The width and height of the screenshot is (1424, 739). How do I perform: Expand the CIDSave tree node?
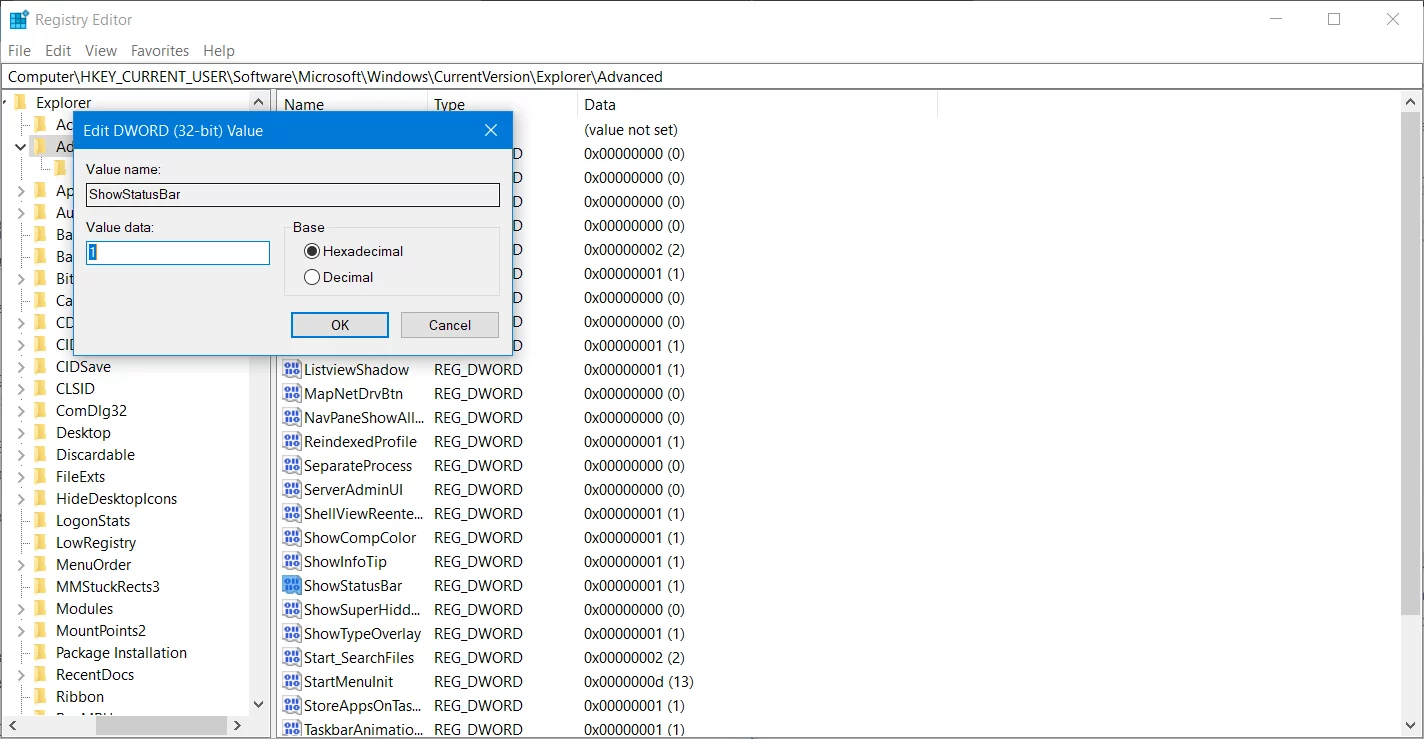click(21, 367)
